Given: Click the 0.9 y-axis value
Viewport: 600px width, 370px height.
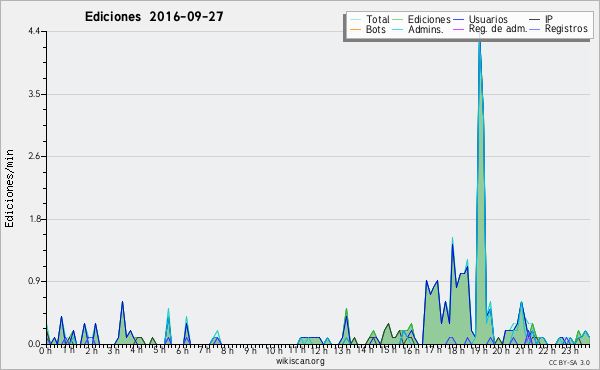Looking at the screenshot, I should click(x=34, y=282).
